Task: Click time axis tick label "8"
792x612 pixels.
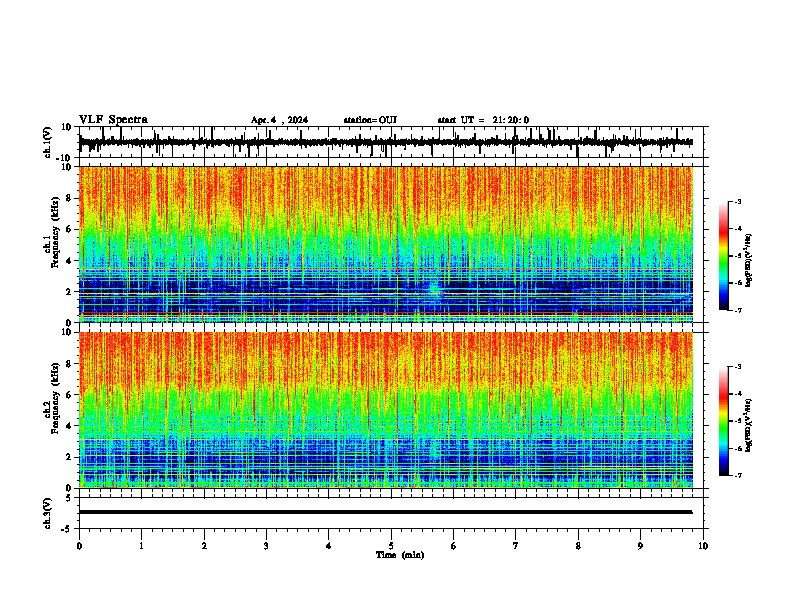Action: pos(578,546)
